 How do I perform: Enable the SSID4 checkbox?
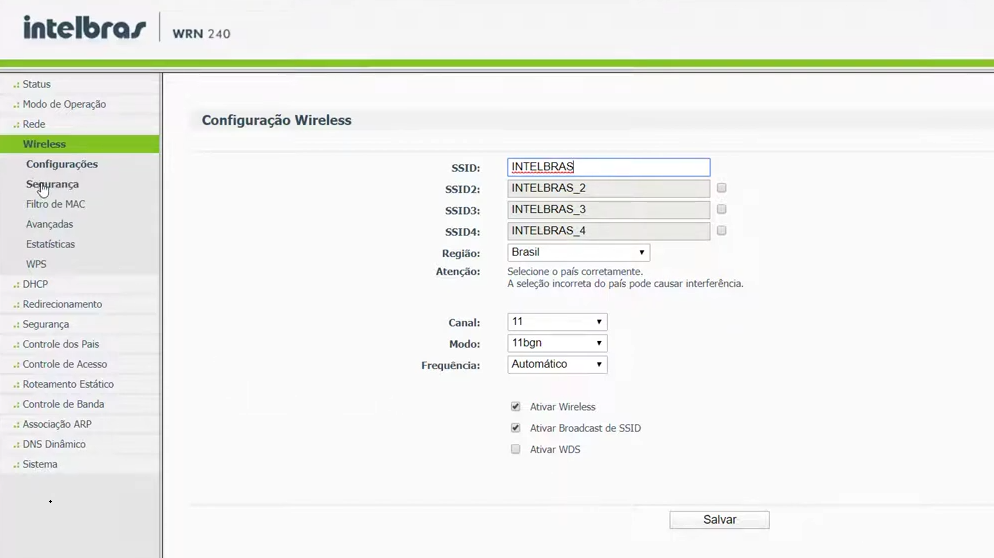(721, 230)
